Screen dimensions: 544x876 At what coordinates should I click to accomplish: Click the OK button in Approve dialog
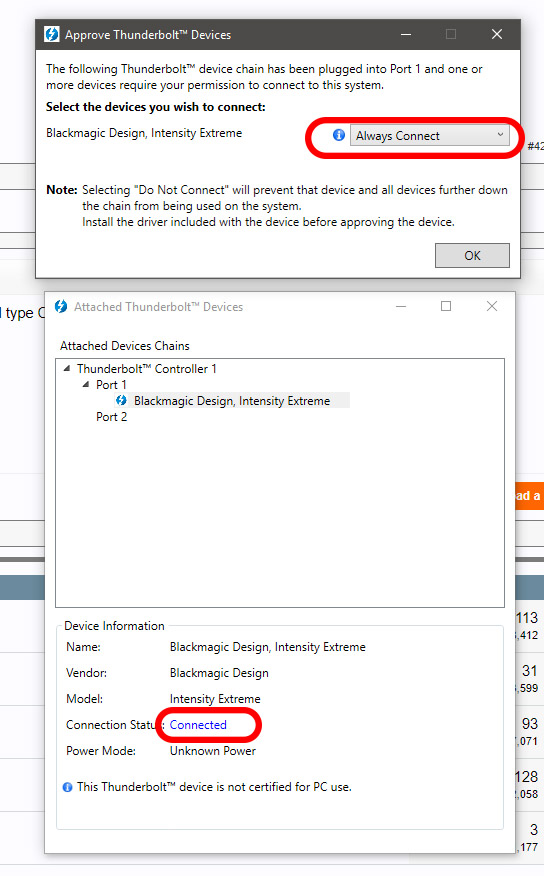[x=472, y=255]
